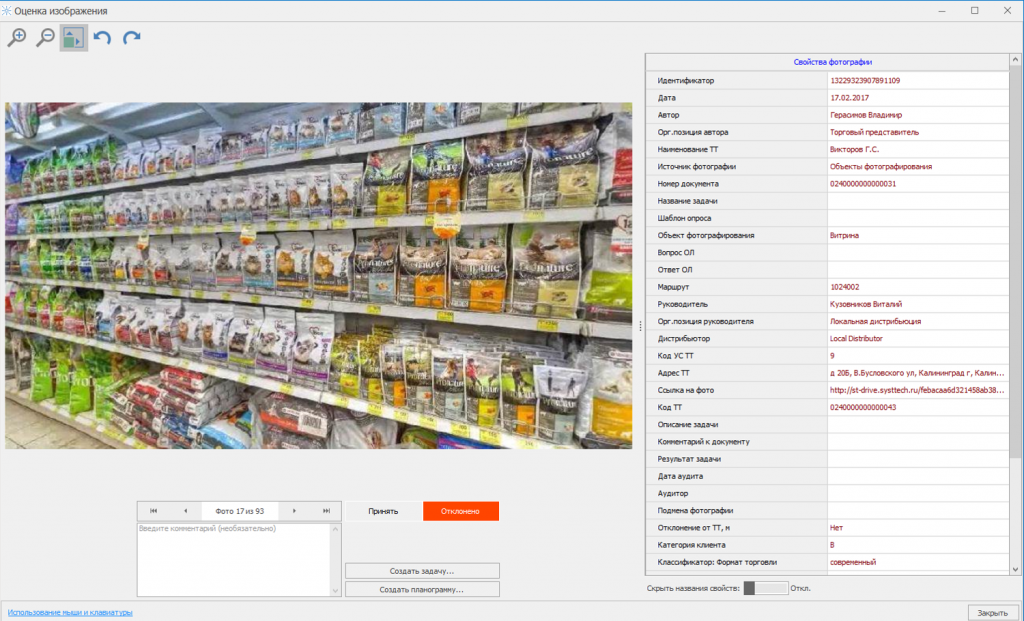1024x621 pixels.
Task: Click the Описание задачи property row
Action: point(827,424)
